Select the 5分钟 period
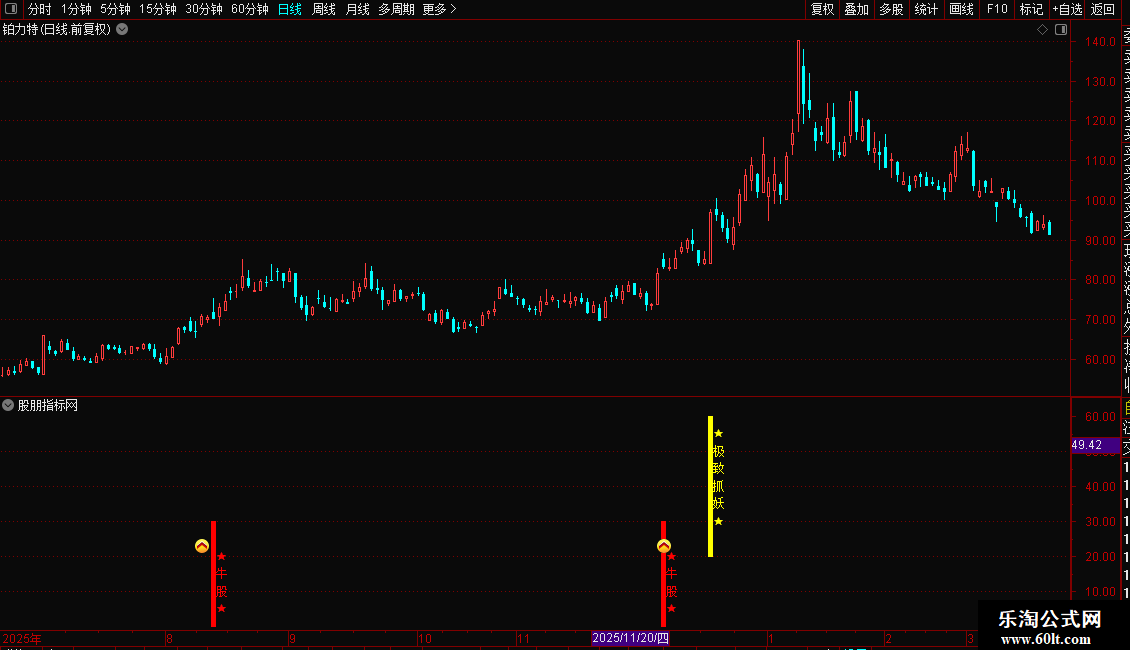The image size is (1130, 650). point(115,9)
